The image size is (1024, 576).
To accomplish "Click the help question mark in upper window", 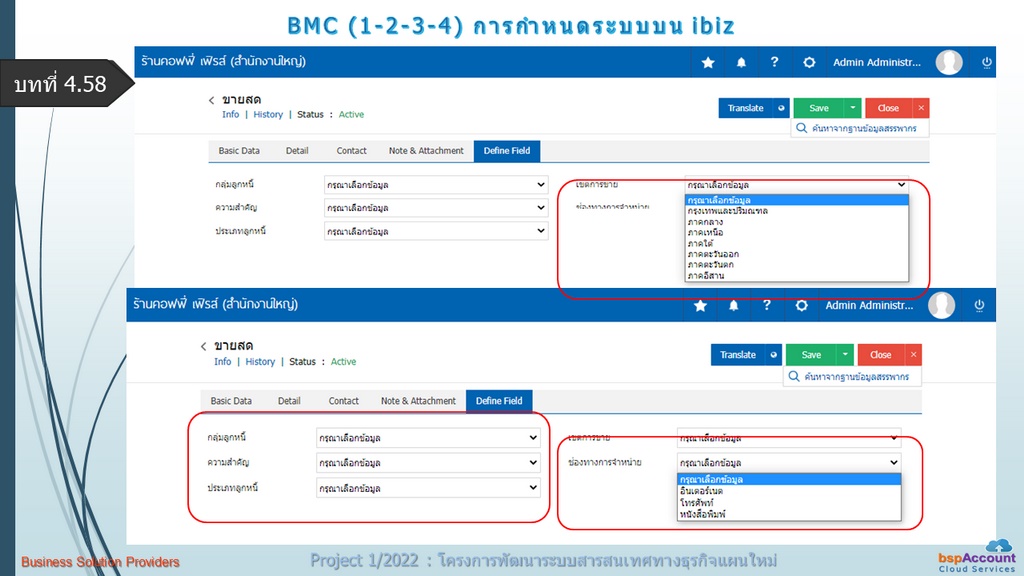I will [x=774, y=62].
